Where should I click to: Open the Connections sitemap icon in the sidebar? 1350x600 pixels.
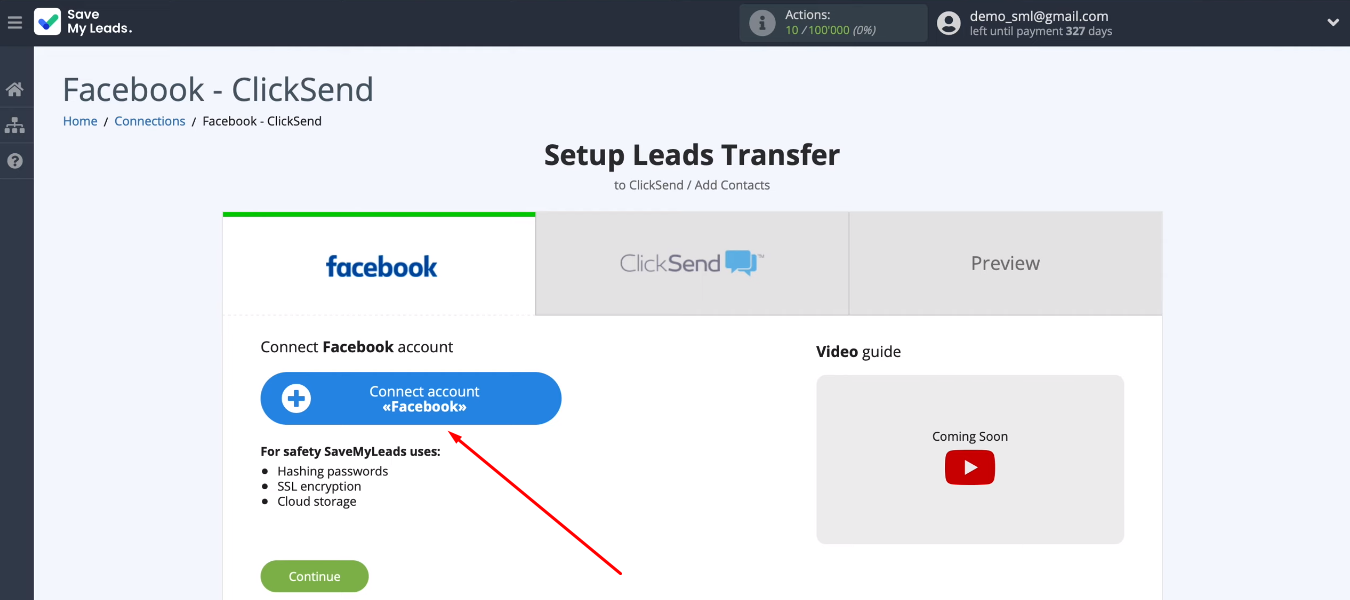pyautogui.click(x=15, y=125)
